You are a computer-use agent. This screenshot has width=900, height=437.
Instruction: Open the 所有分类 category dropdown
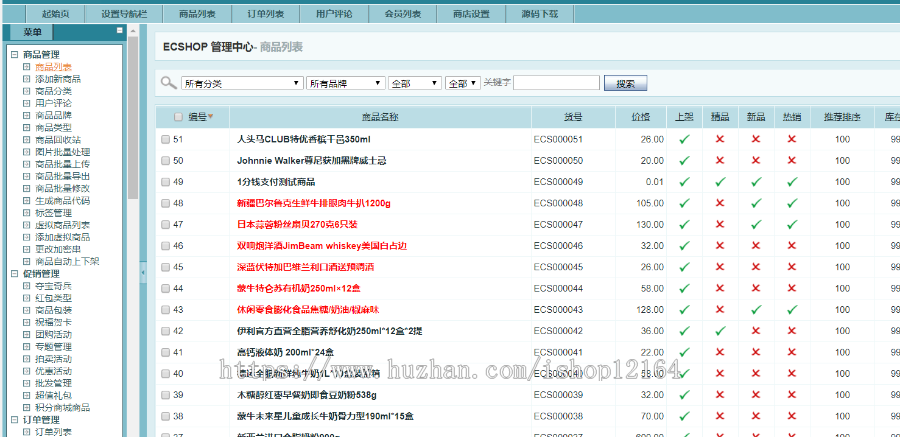[x=242, y=83]
